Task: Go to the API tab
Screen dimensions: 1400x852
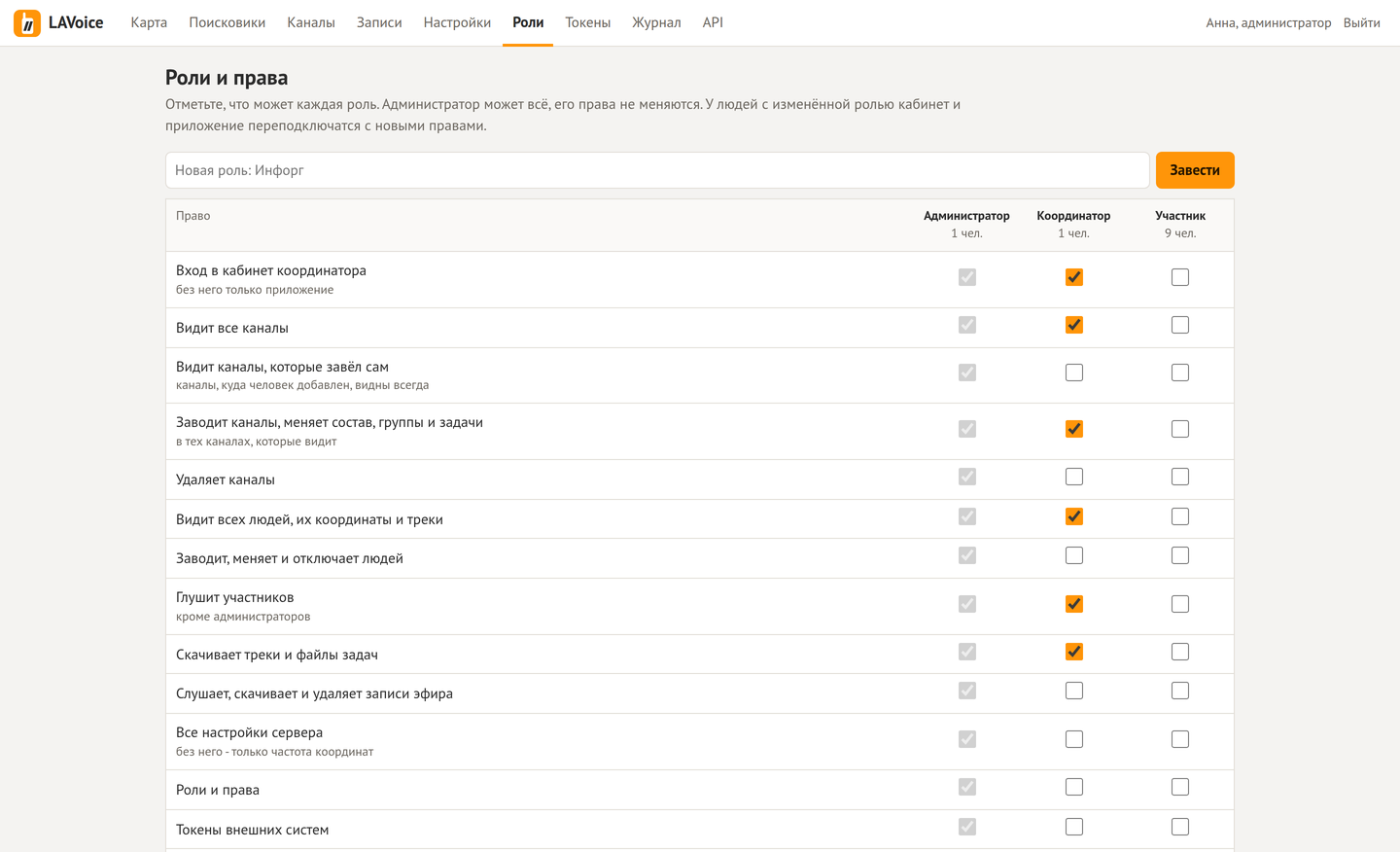Action: coord(713,22)
